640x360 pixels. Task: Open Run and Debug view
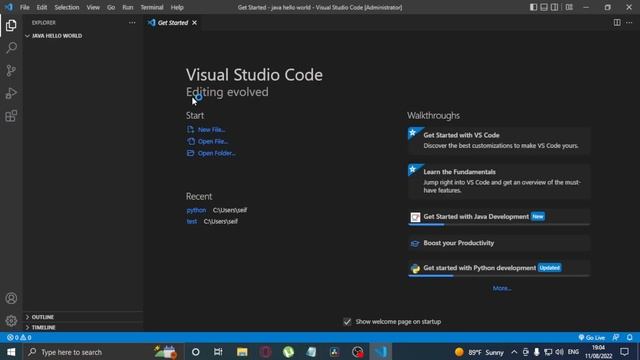click(11, 93)
